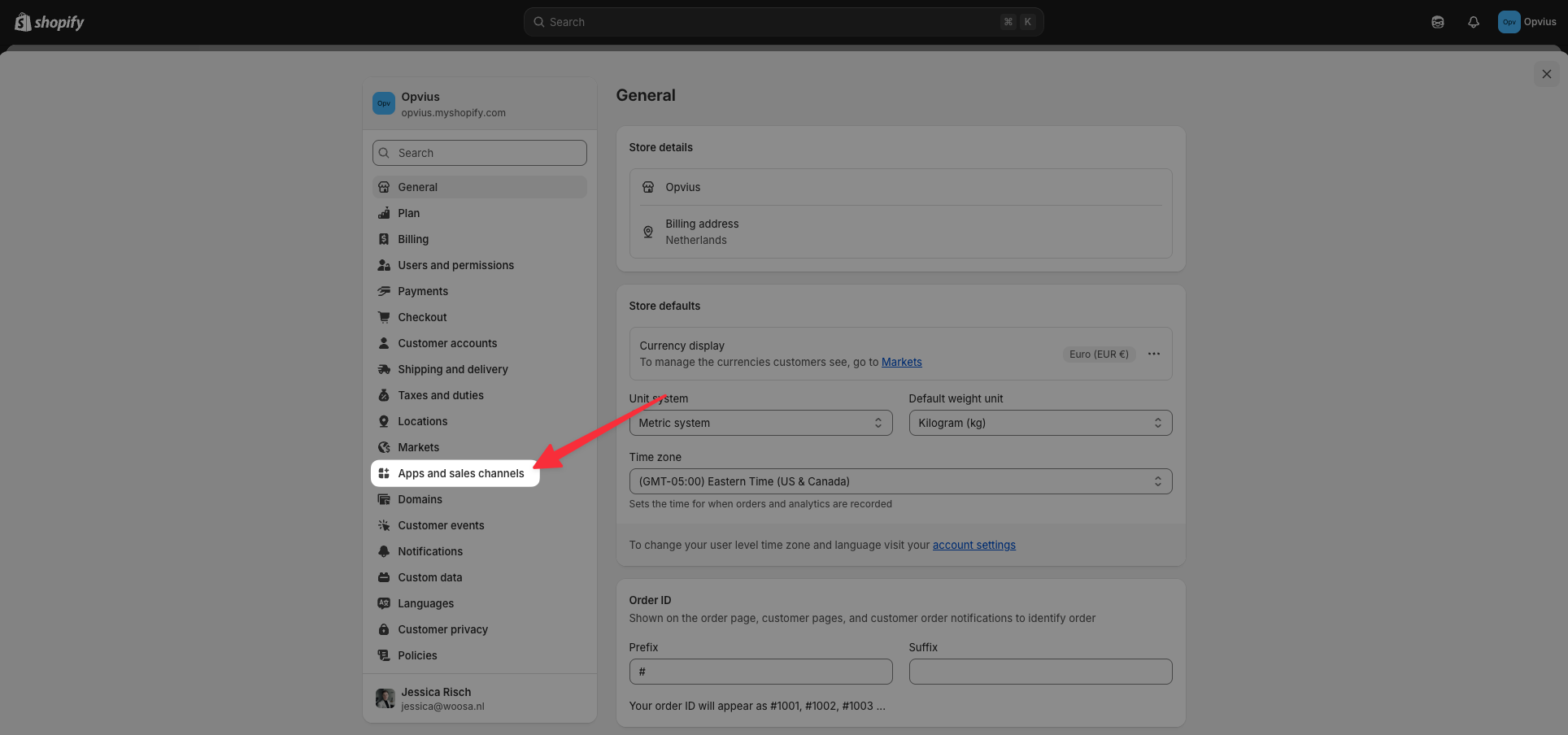Expand the Time zone dropdown
Screen dimensions: 1568x735
pyautogui.click(x=899, y=481)
